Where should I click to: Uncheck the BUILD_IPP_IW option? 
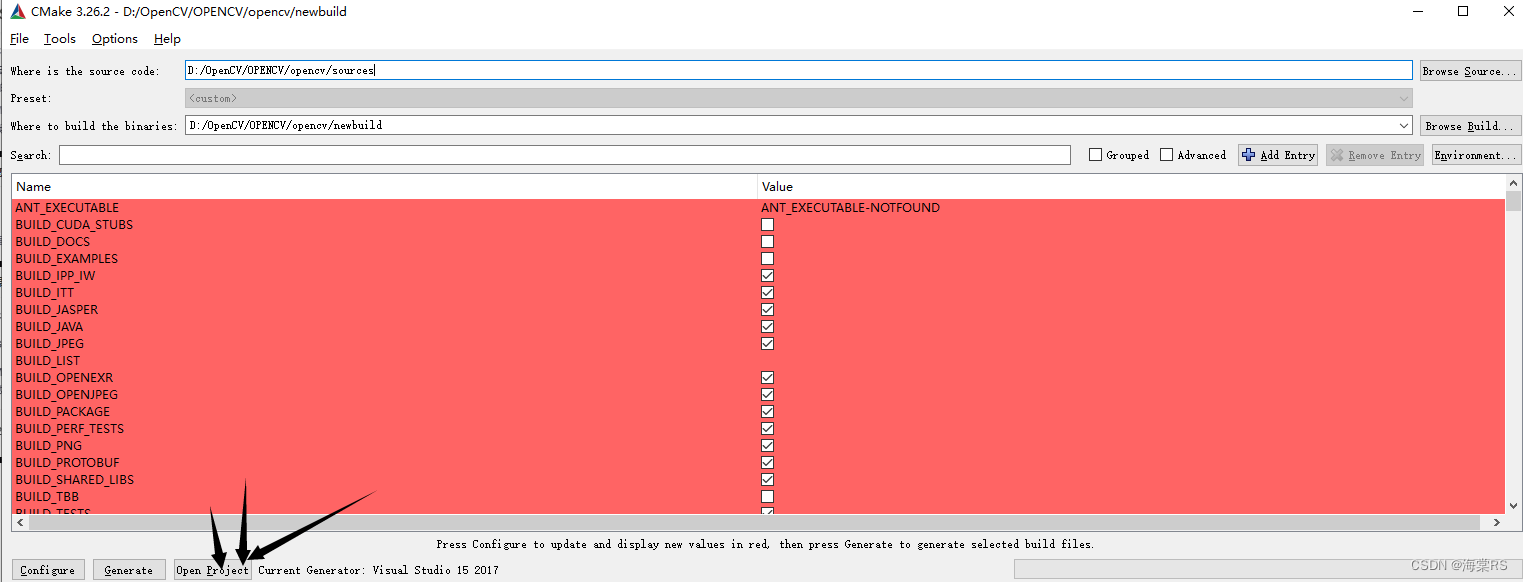pos(768,276)
